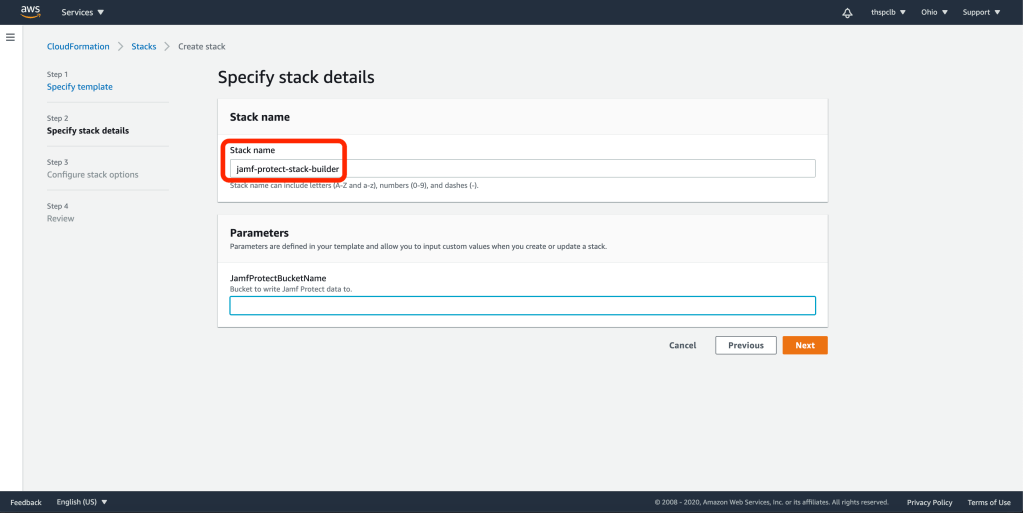Select Step 3 Configure stack options
The image size is (1023, 513).
click(x=93, y=174)
